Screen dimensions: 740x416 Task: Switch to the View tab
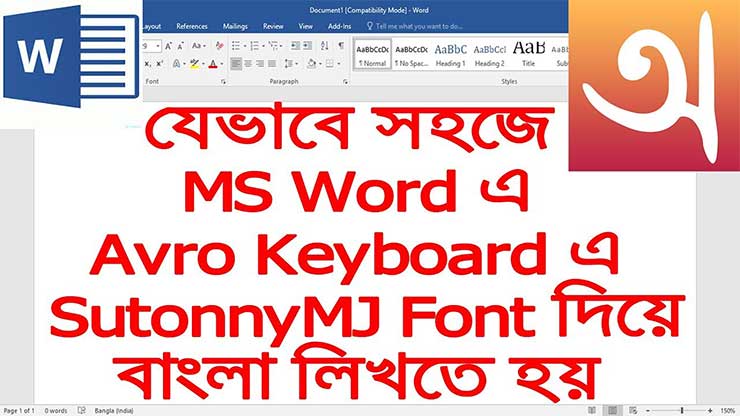tap(305, 26)
